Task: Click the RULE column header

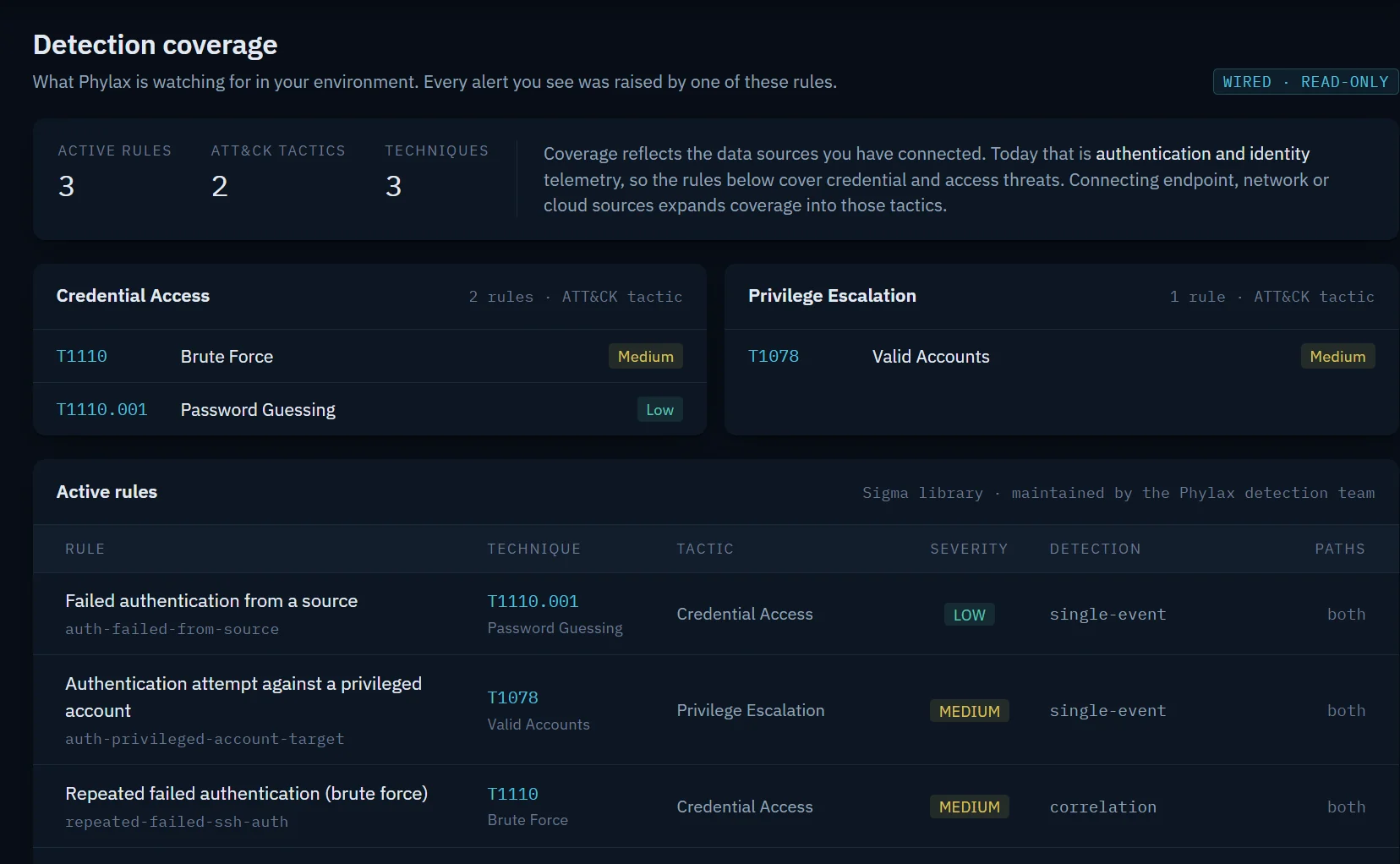Action: 85,549
